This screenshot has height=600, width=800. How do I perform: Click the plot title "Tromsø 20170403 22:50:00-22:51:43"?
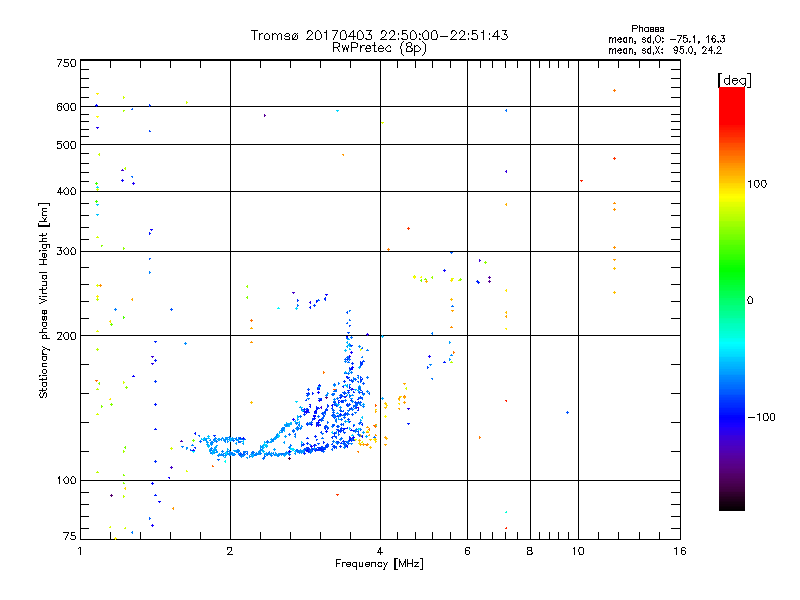pos(379,35)
